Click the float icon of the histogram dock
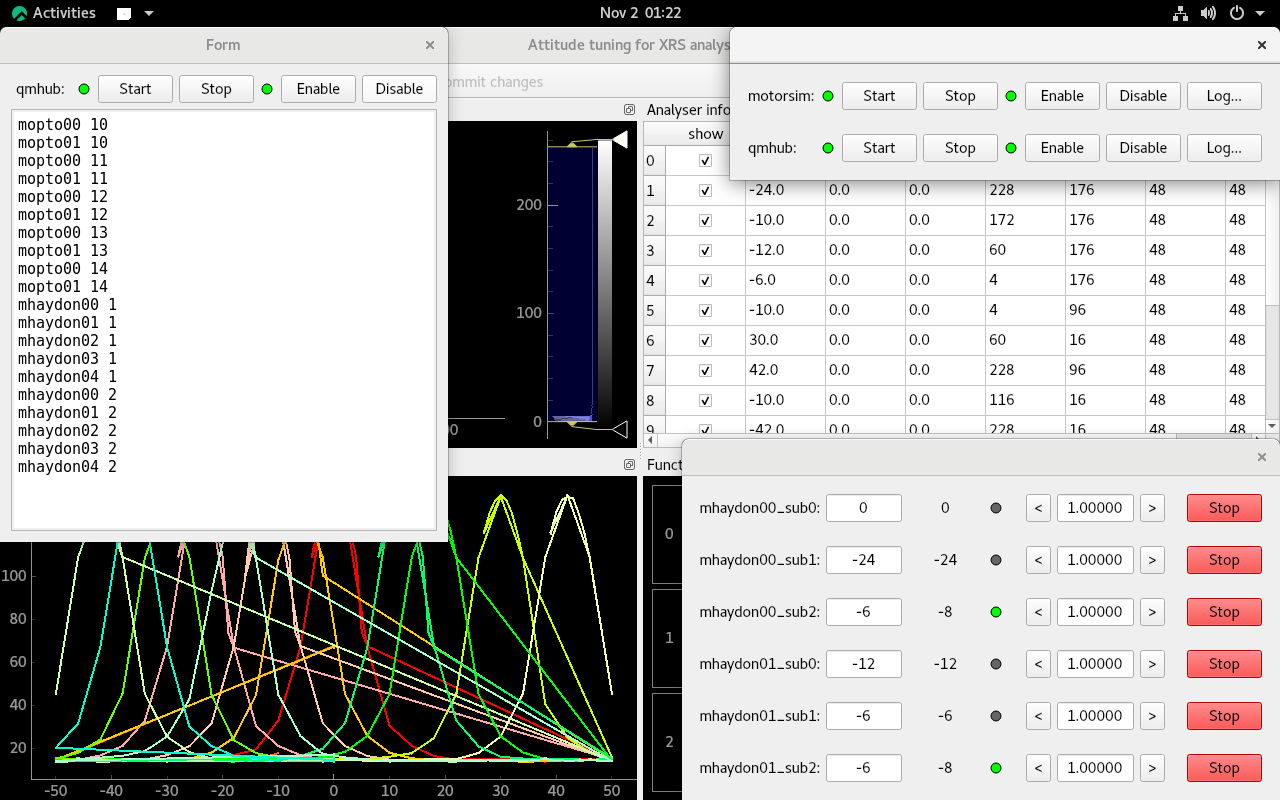Screen dimensions: 1280x800 (x=629, y=109)
